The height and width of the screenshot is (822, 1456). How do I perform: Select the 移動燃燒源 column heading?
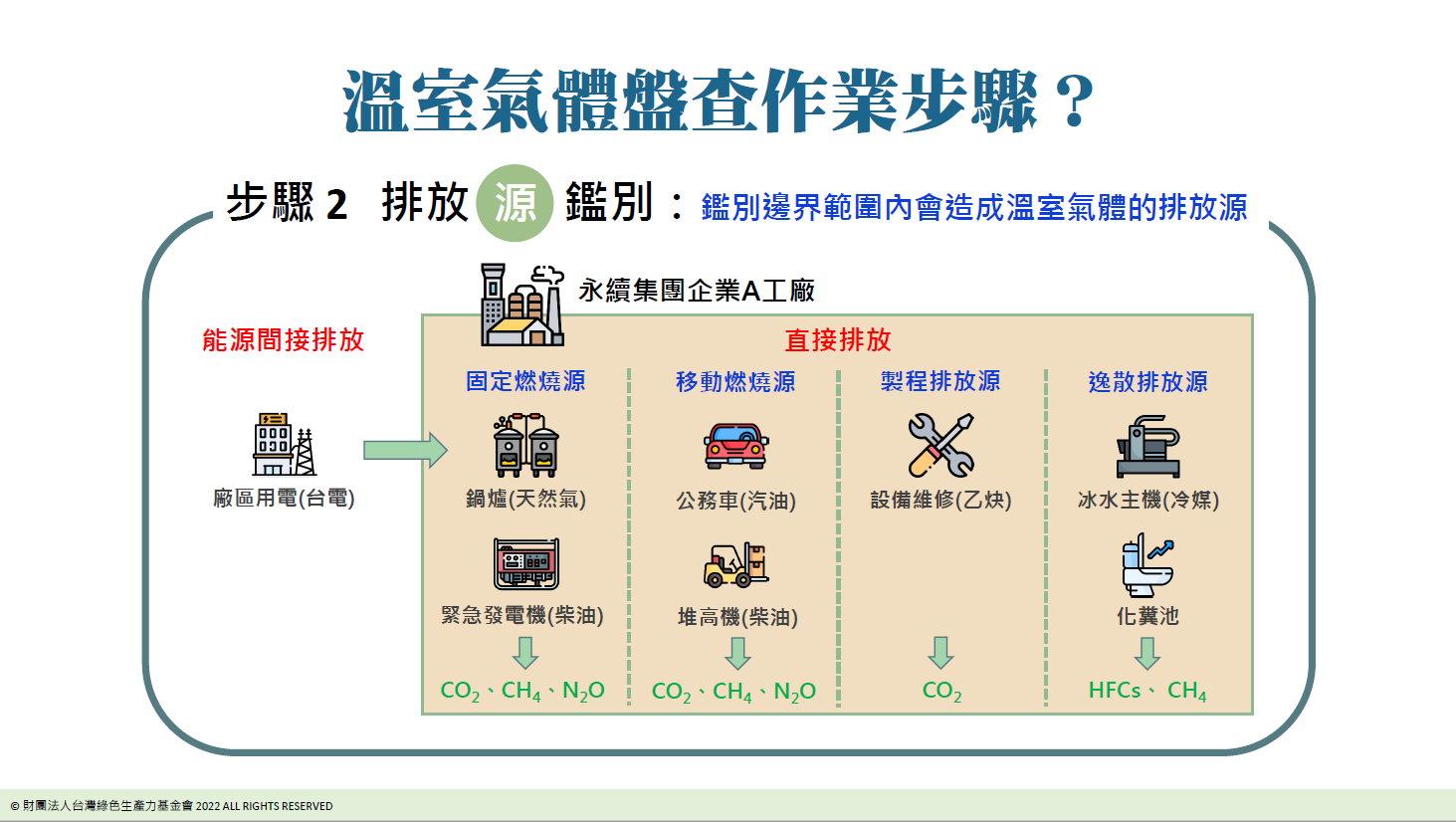click(735, 382)
